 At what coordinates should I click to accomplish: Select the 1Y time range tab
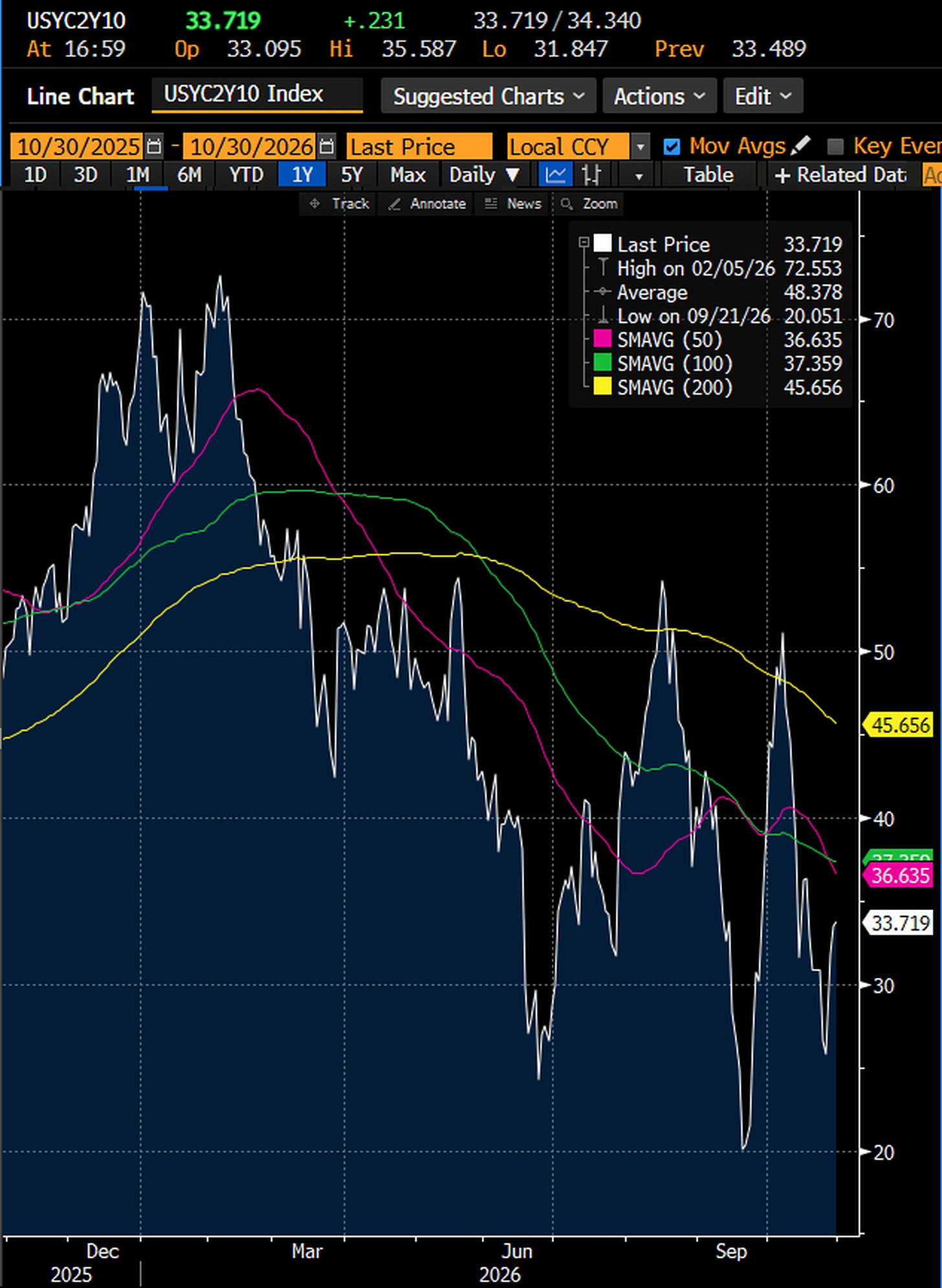tap(301, 175)
